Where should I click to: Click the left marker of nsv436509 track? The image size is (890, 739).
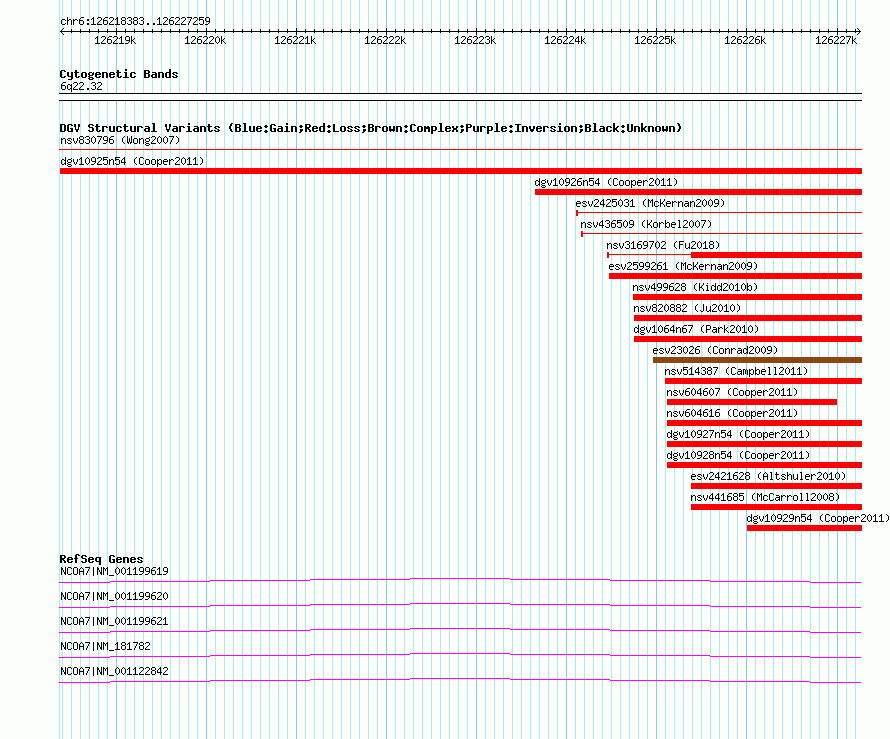click(582, 234)
